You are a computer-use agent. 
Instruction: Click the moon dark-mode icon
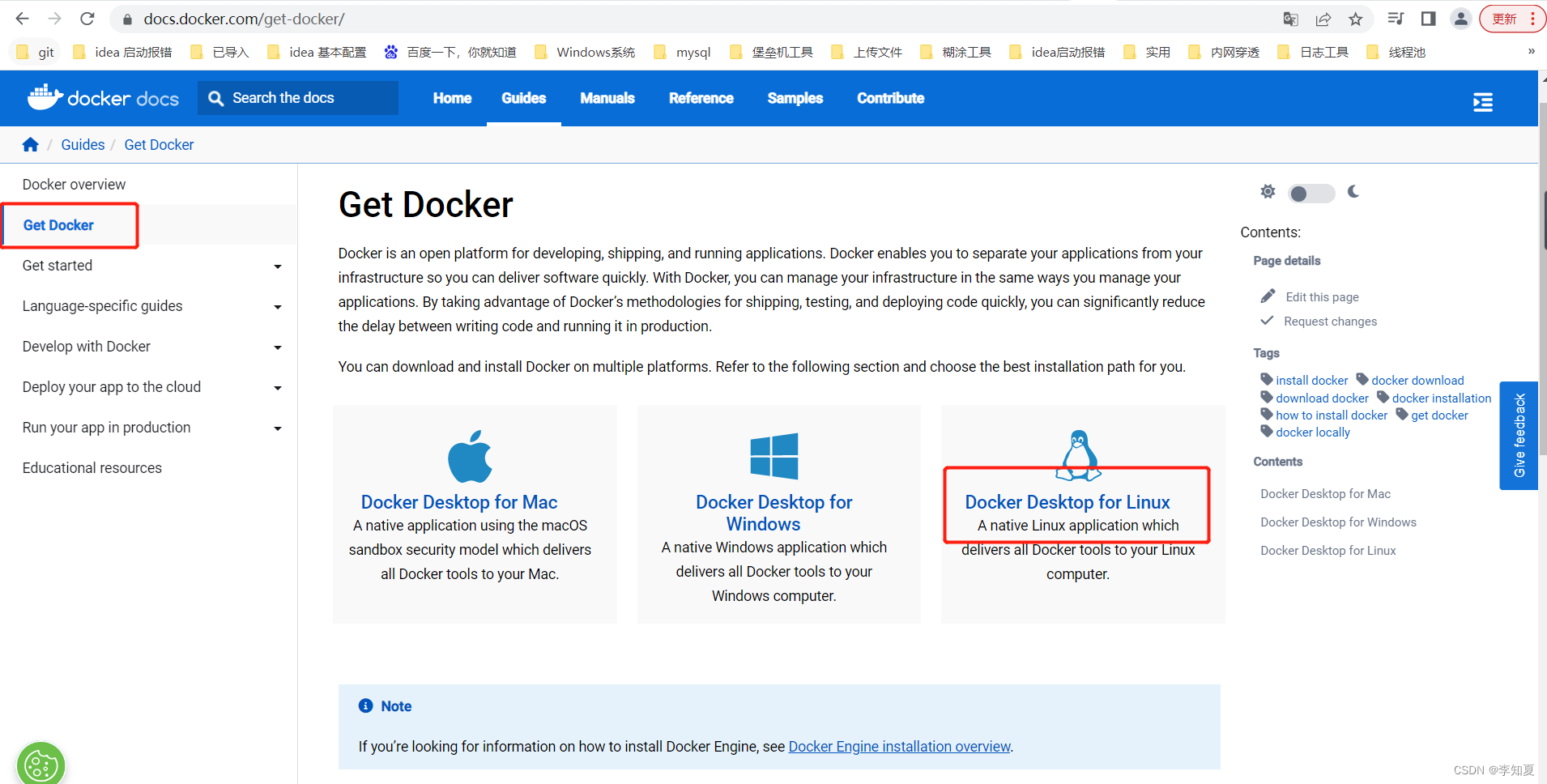[x=1353, y=191]
